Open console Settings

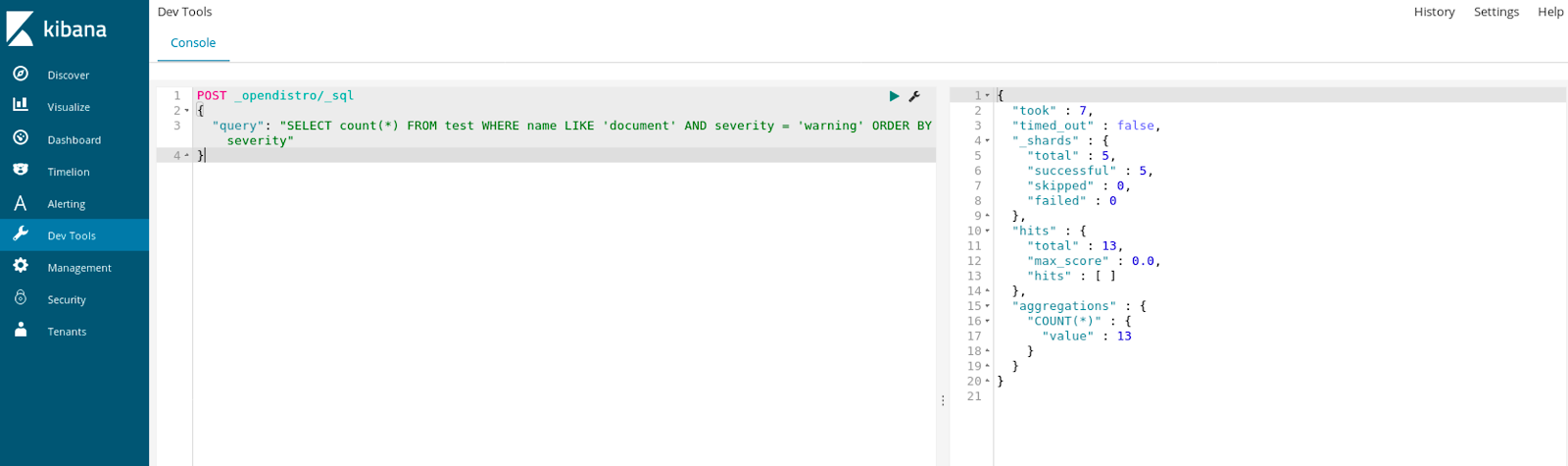pyautogui.click(x=1496, y=12)
